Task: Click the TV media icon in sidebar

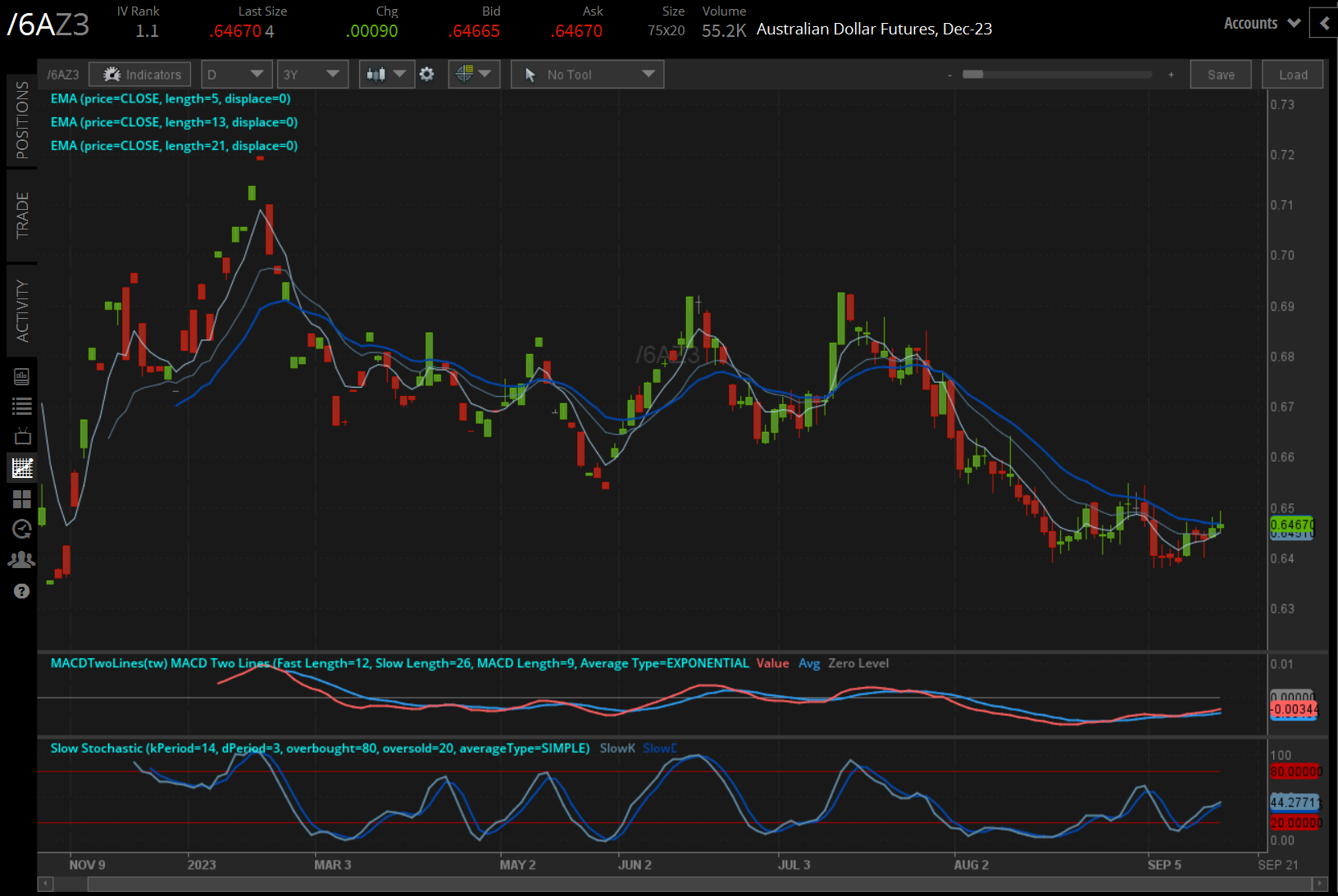Action: click(22, 436)
